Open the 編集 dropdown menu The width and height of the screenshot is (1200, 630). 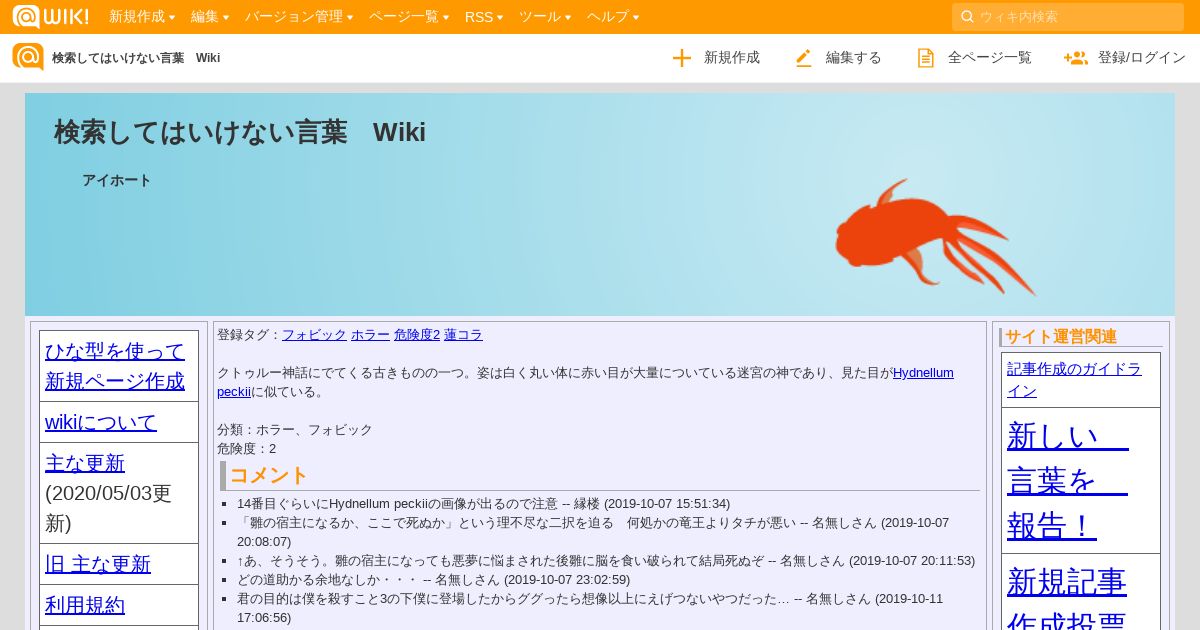pos(210,17)
